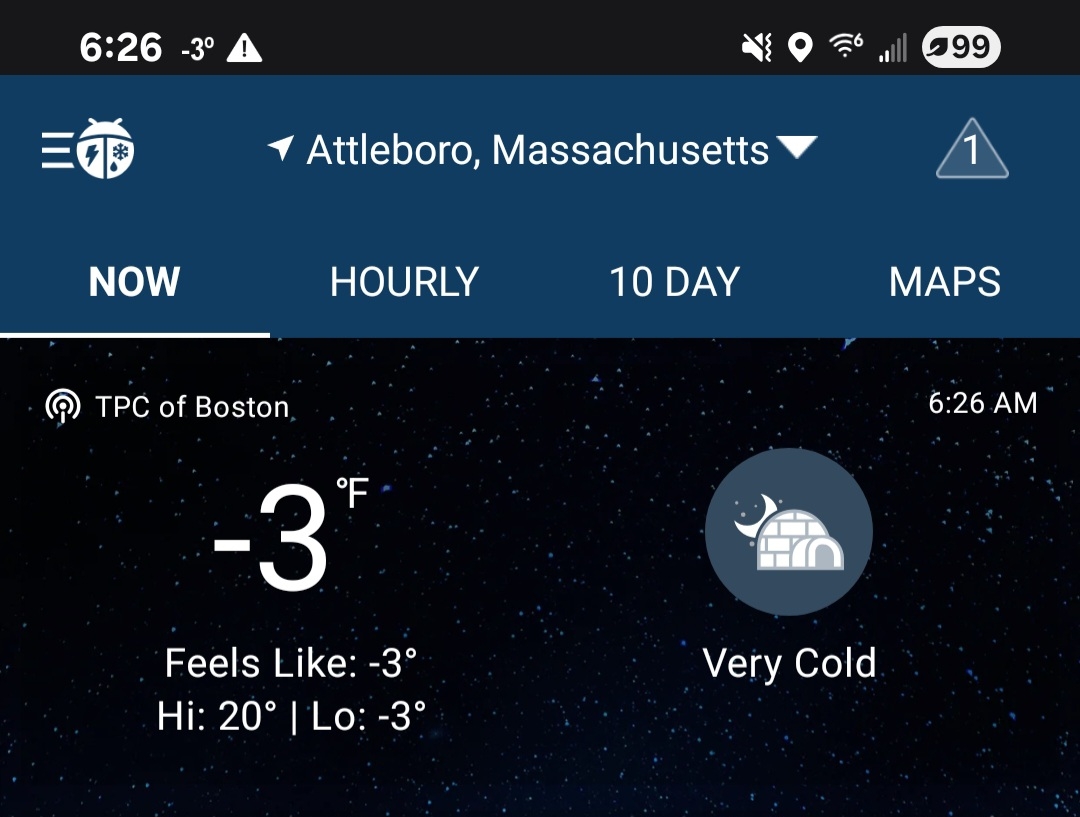Tap the status bar location pin icon
The height and width of the screenshot is (817, 1080).
pyautogui.click(x=800, y=47)
